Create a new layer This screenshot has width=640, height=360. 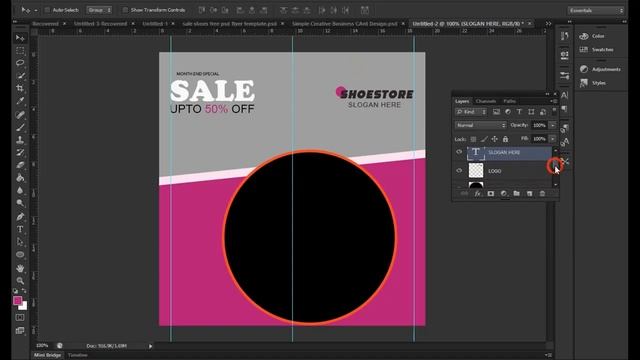(x=529, y=193)
